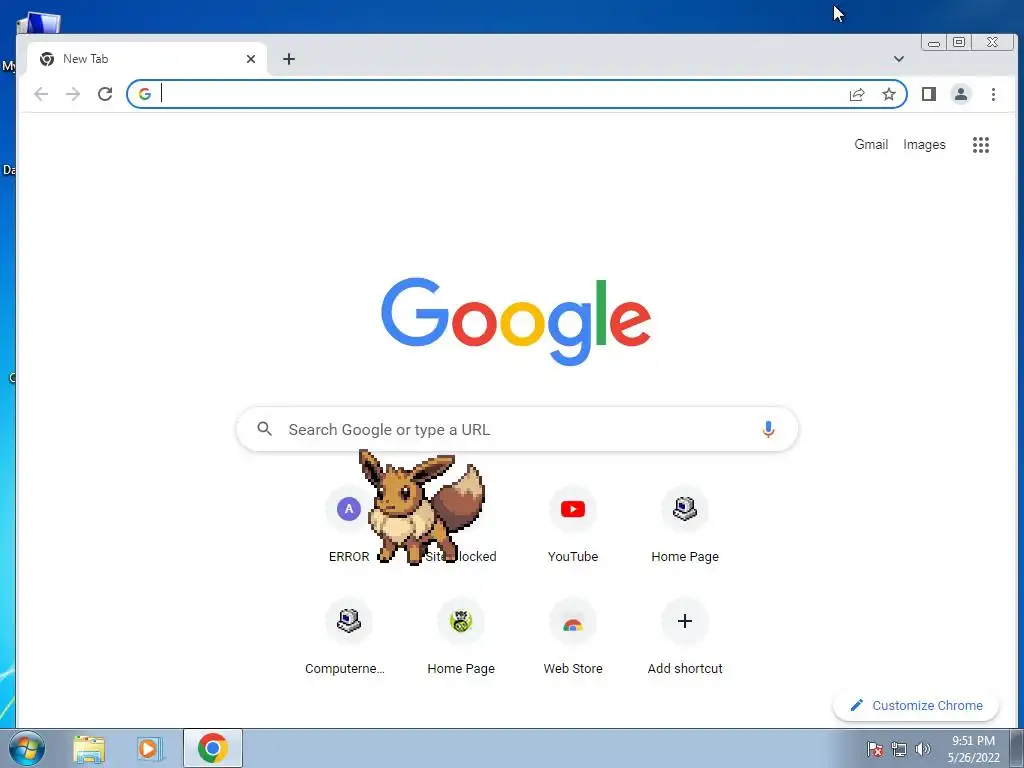Focus the Search Google or type a URL box
1024x768 pixels.
[517, 429]
